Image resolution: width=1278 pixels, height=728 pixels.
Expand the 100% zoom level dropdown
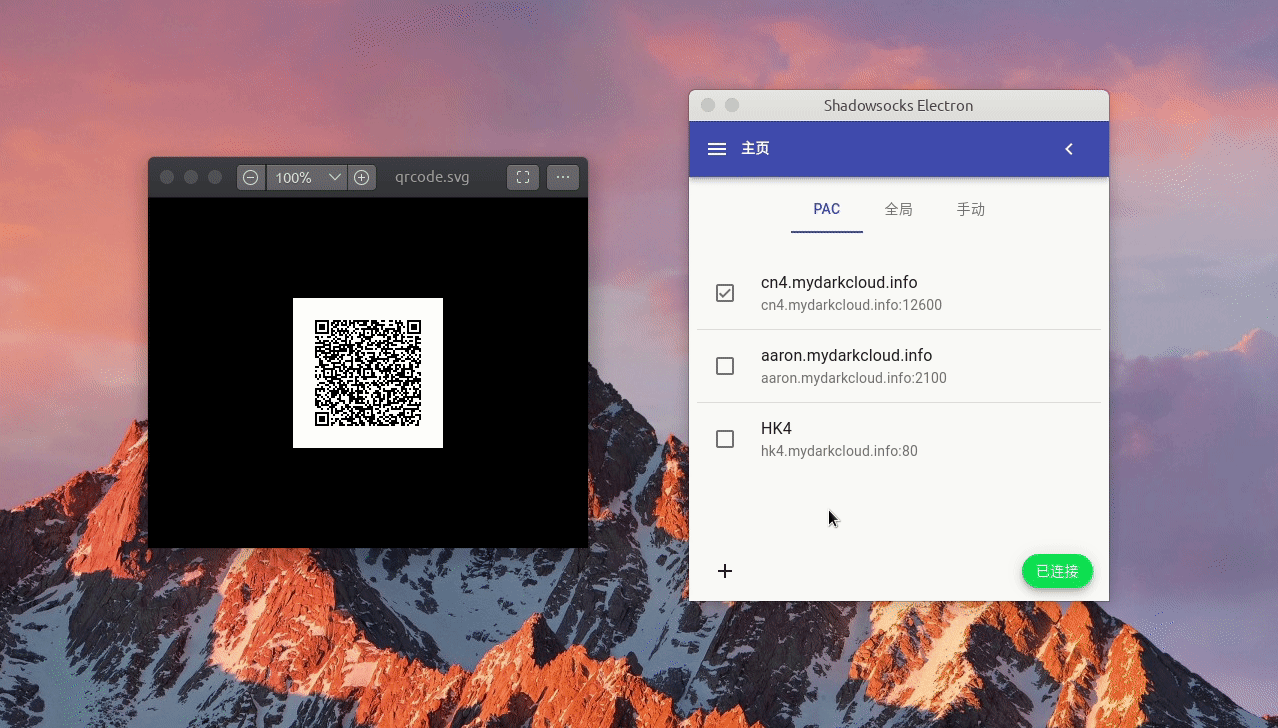tap(334, 178)
